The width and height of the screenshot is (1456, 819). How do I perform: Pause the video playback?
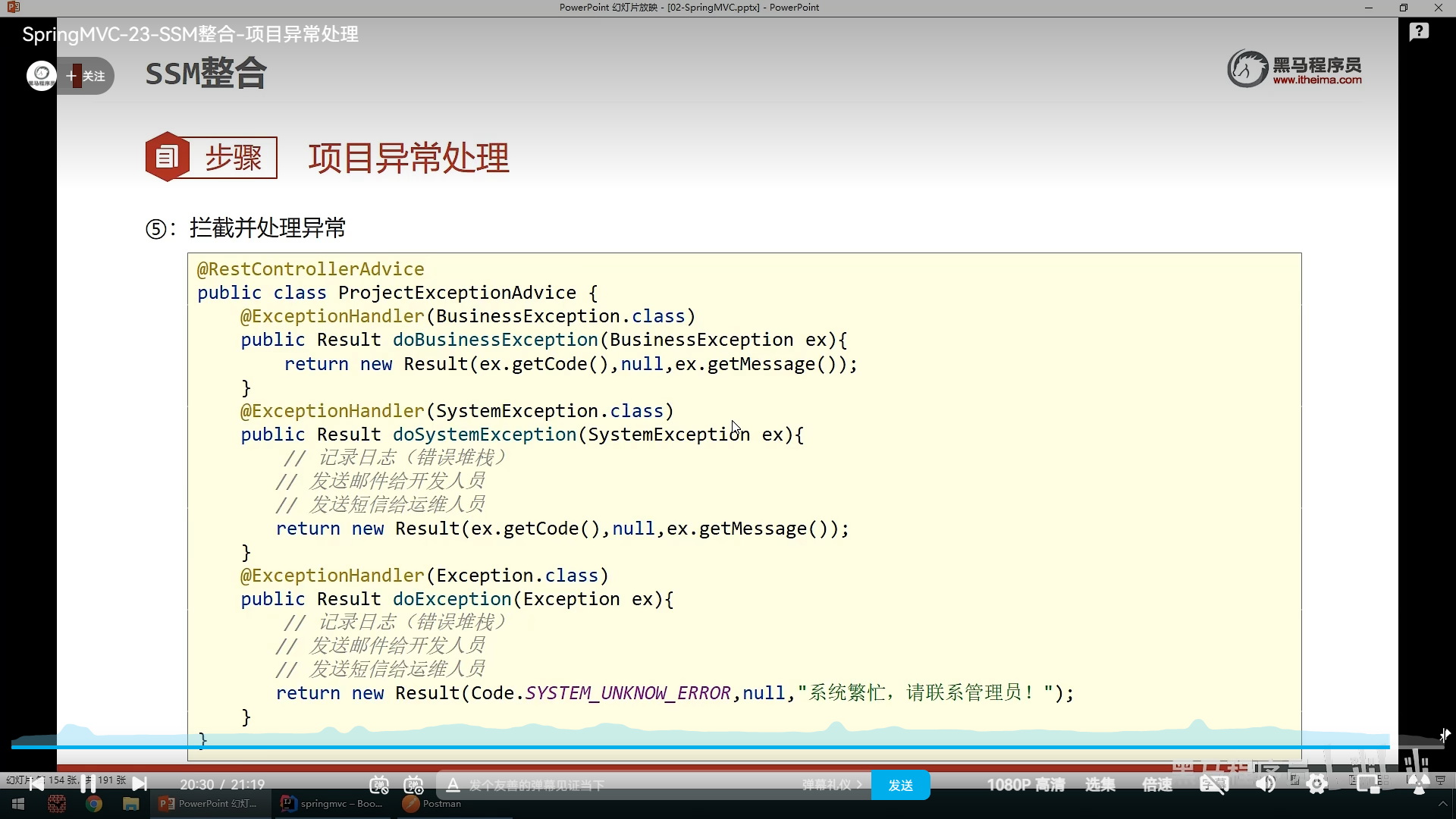pyautogui.click(x=88, y=784)
